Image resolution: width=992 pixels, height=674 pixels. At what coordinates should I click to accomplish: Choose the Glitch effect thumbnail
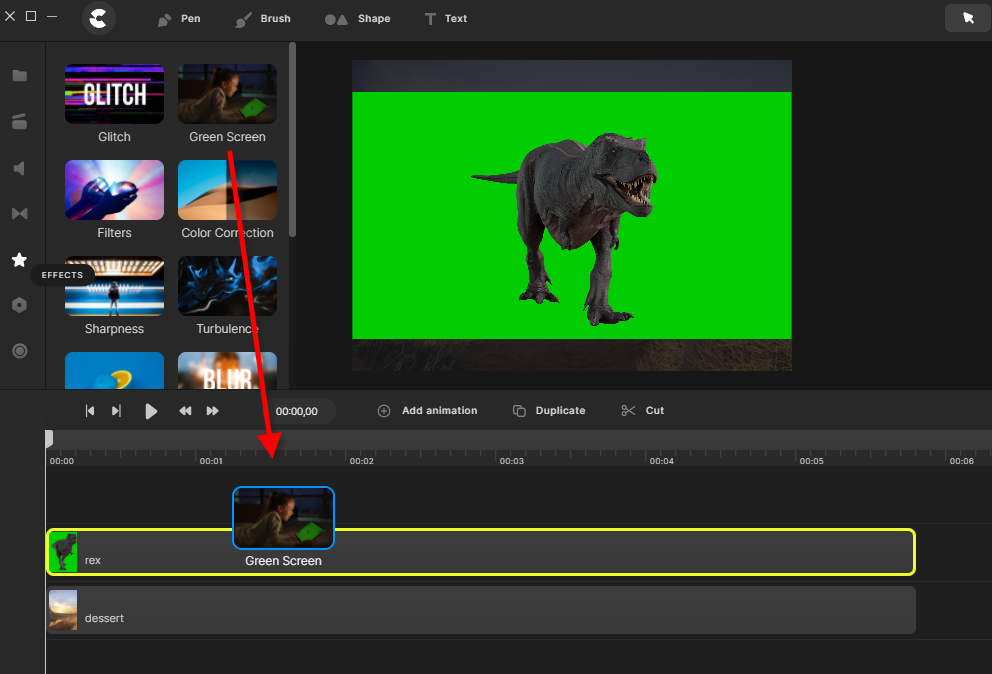115,94
